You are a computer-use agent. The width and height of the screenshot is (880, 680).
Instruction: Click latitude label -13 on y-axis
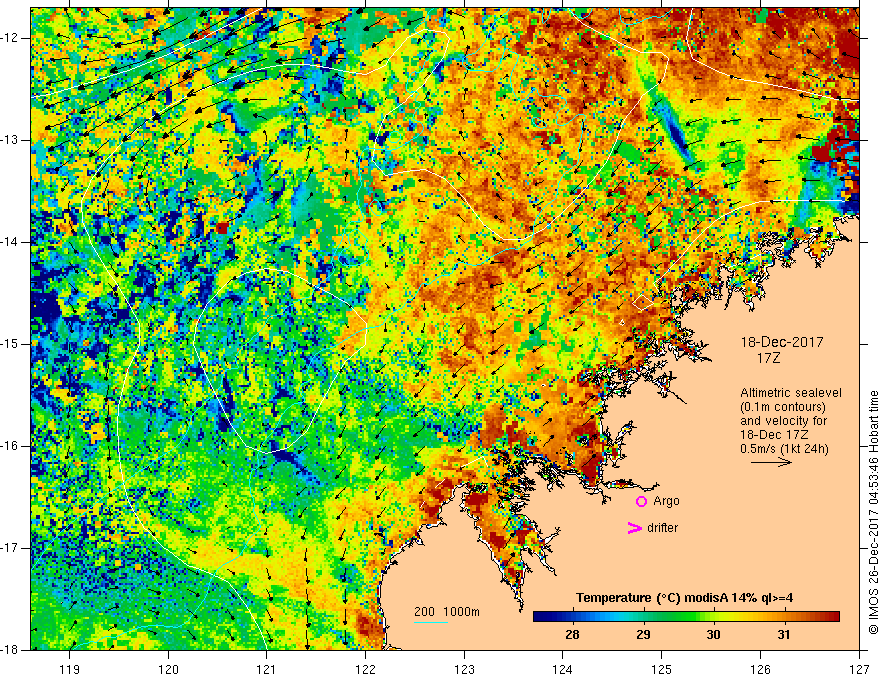tap(10, 140)
